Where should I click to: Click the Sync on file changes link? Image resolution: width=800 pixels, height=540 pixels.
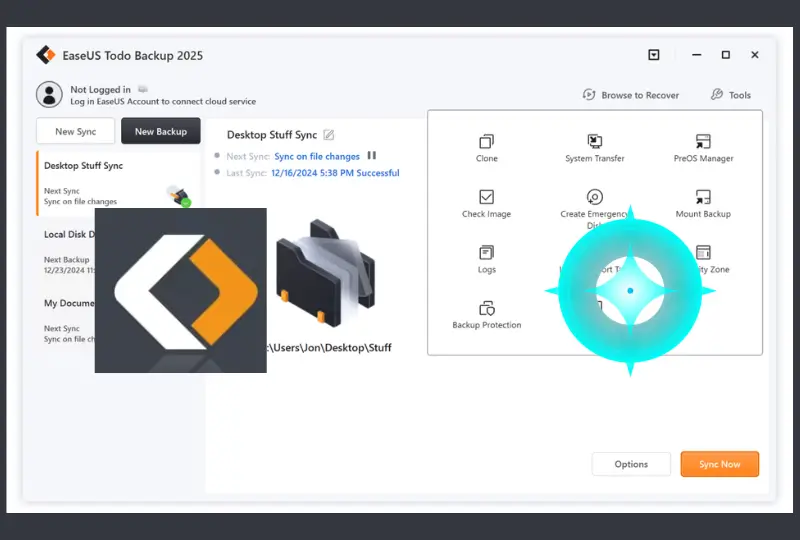[x=317, y=156]
